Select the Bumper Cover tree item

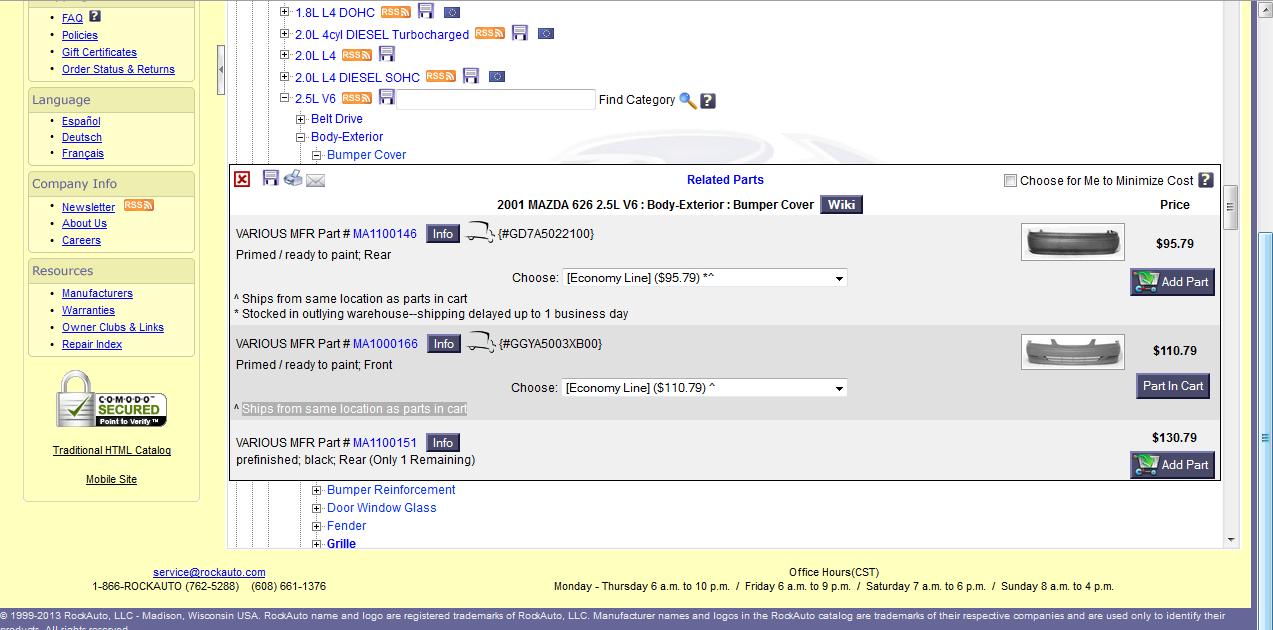click(x=366, y=155)
